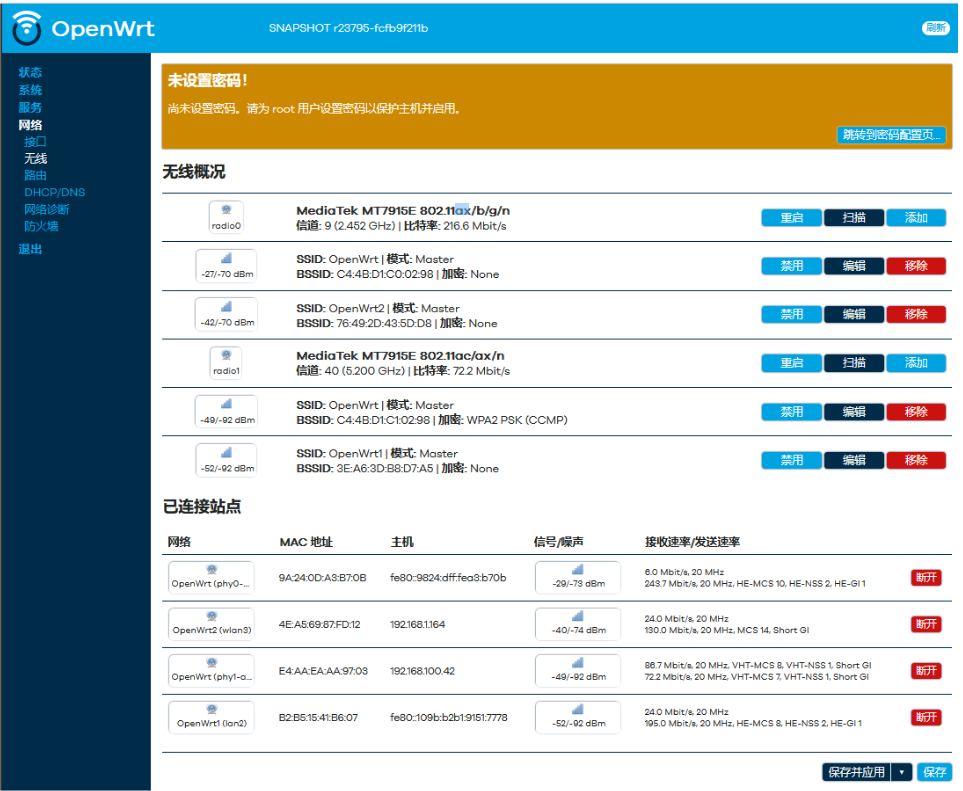The width and height of the screenshot is (963, 791).
Task: Disable the WPA2 PSK OpenWrt network
Action: coord(791,411)
